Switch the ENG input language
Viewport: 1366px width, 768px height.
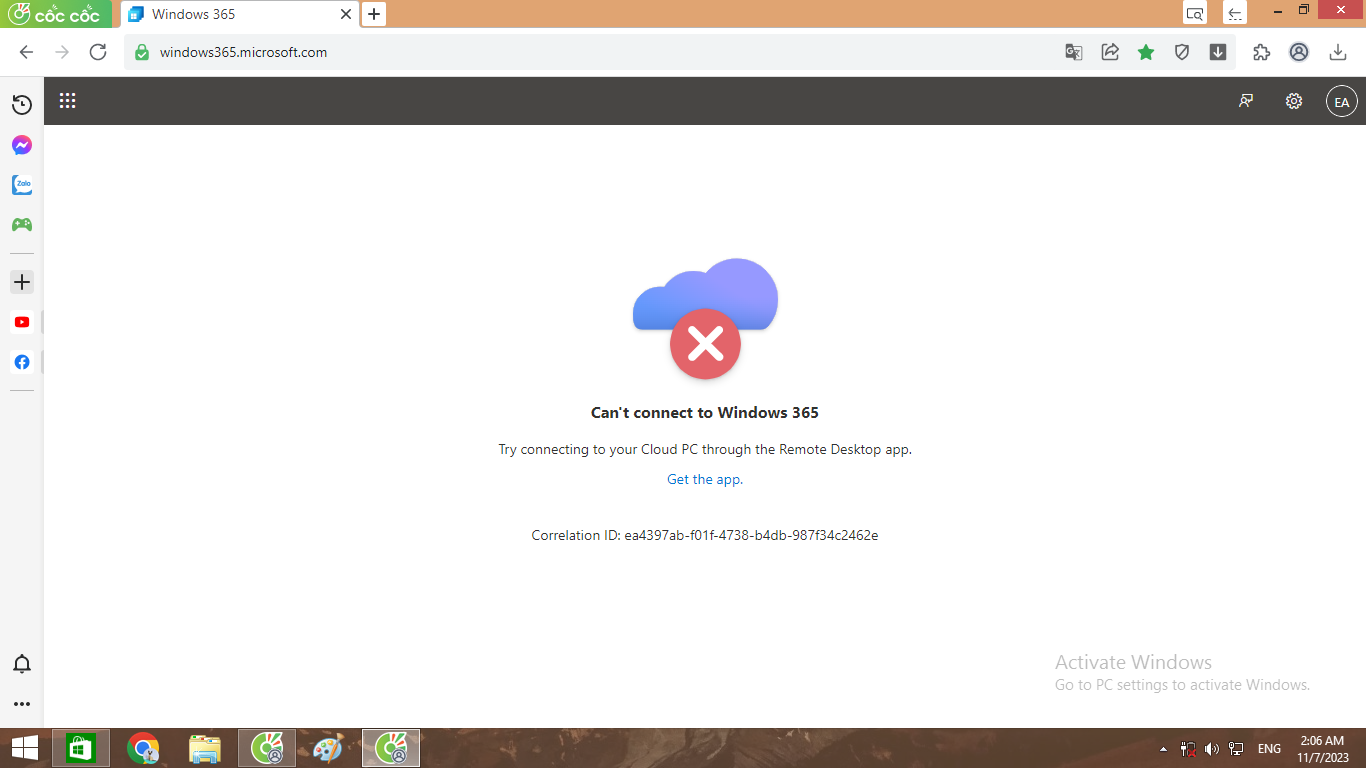(1269, 748)
